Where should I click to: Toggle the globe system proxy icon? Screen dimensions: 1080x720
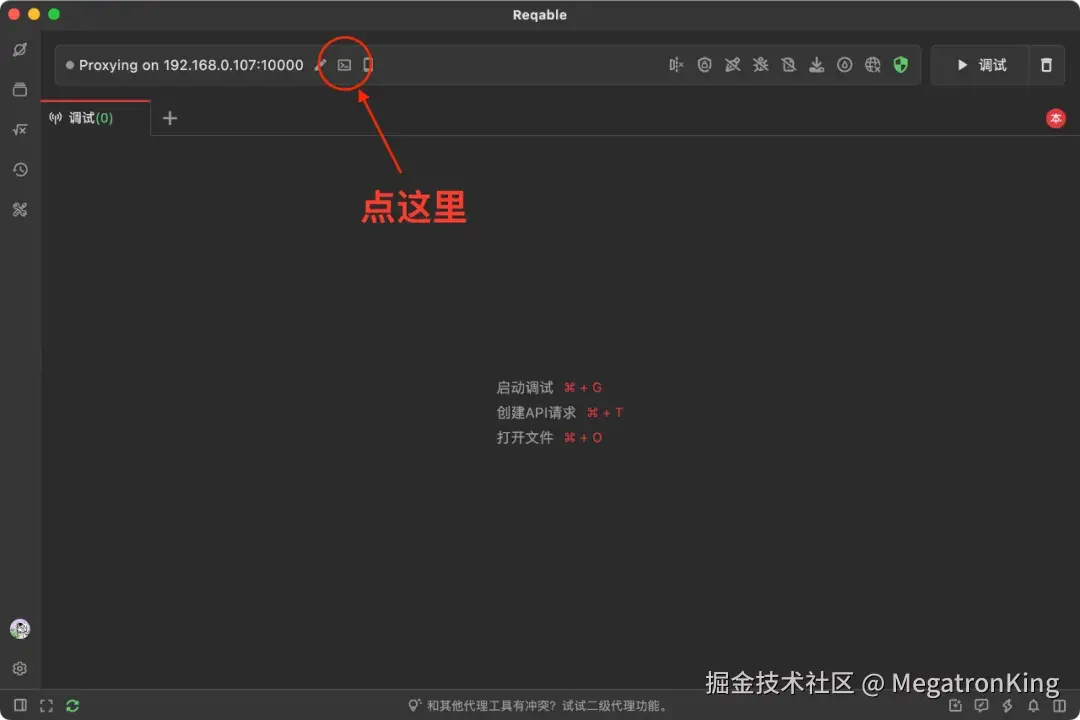point(873,65)
